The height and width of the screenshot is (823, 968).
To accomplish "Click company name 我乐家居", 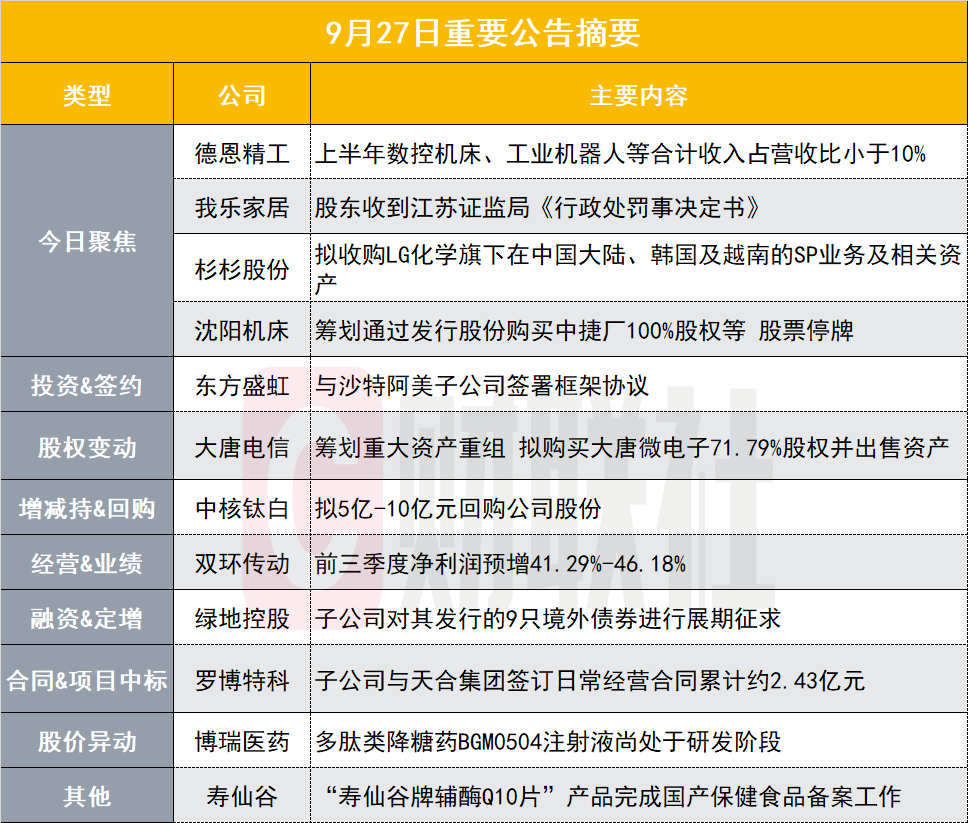I will [x=242, y=207].
